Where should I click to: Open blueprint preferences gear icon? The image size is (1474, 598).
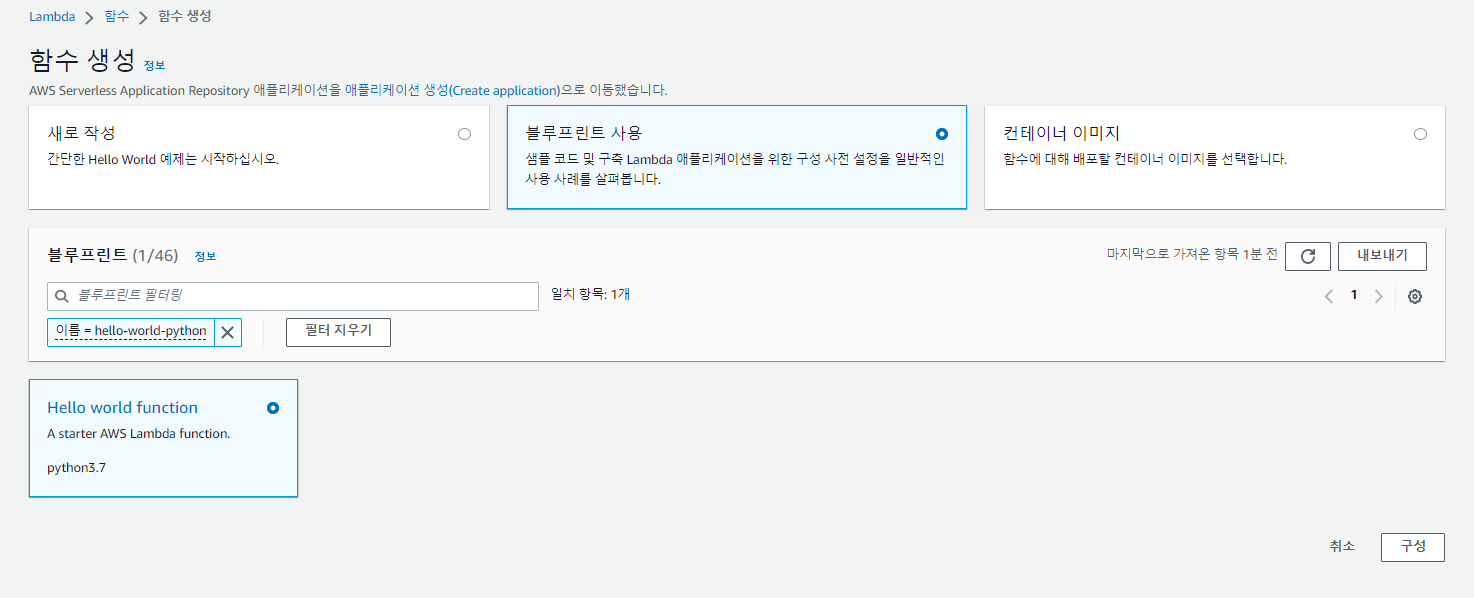point(1414,296)
